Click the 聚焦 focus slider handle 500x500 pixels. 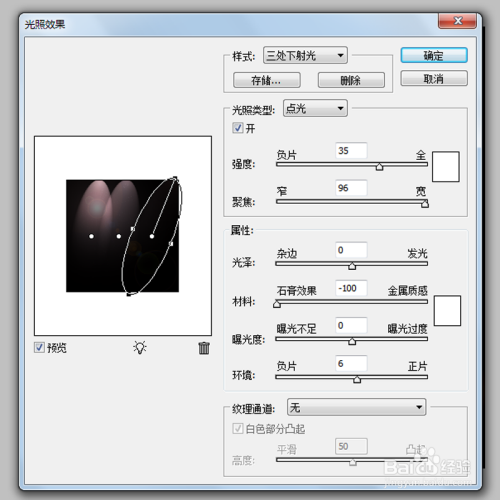[425, 203]
